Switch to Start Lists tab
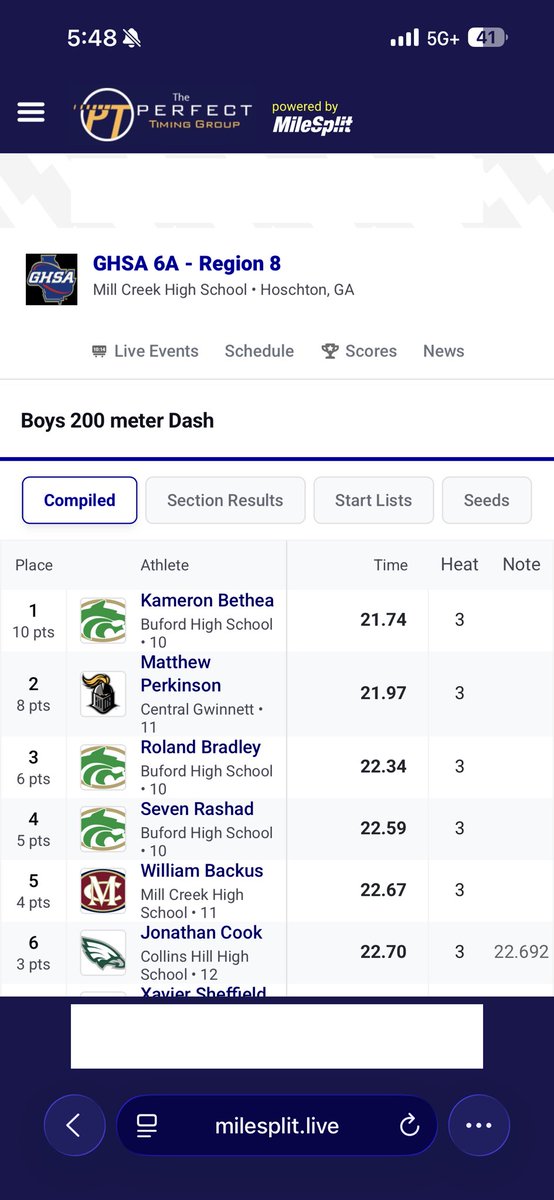 (x=373, y=500)
